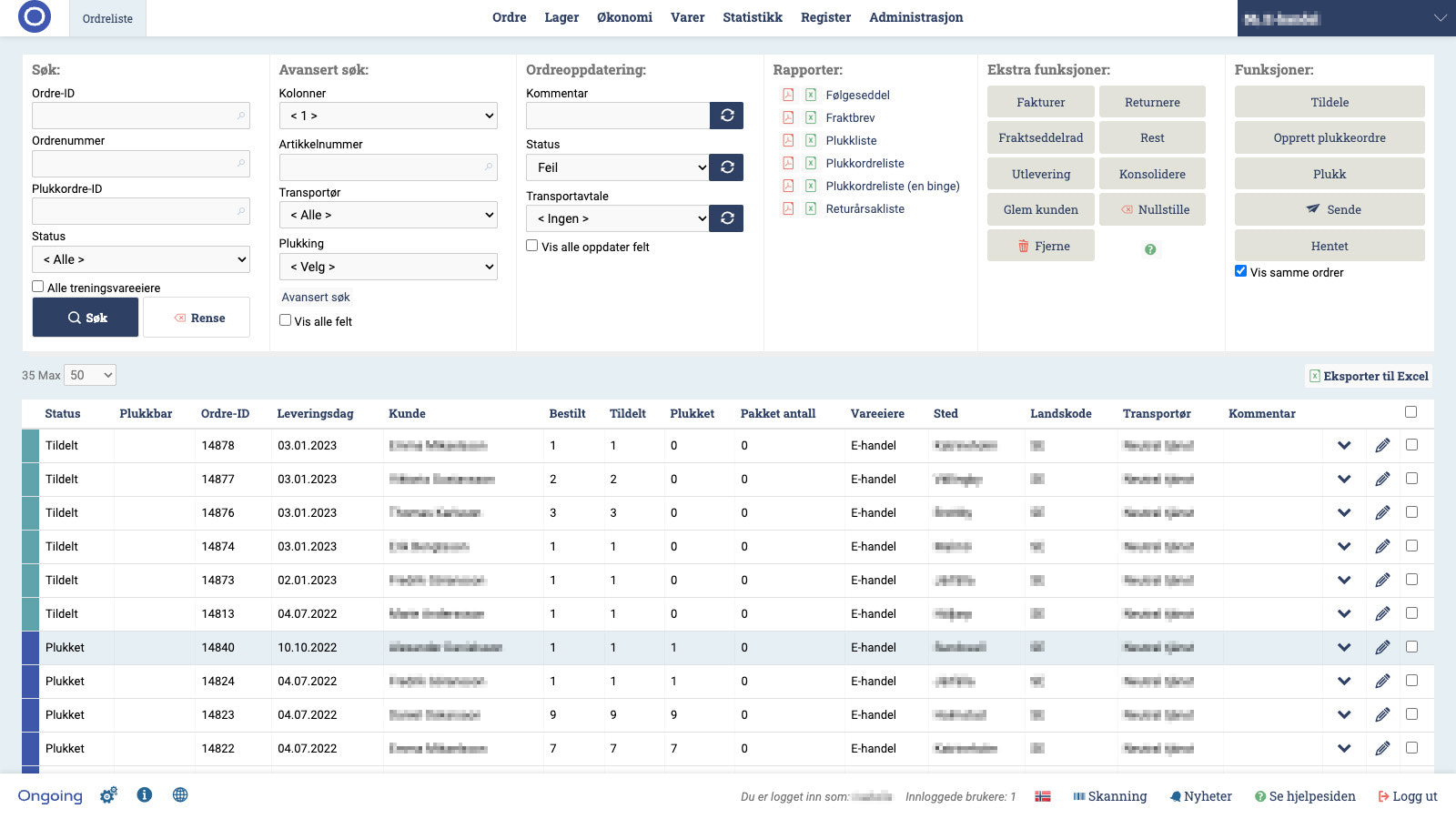Click the Logg ut link
The height and width of the screenshot is (819, 1456).
(x=1408, y=796)
